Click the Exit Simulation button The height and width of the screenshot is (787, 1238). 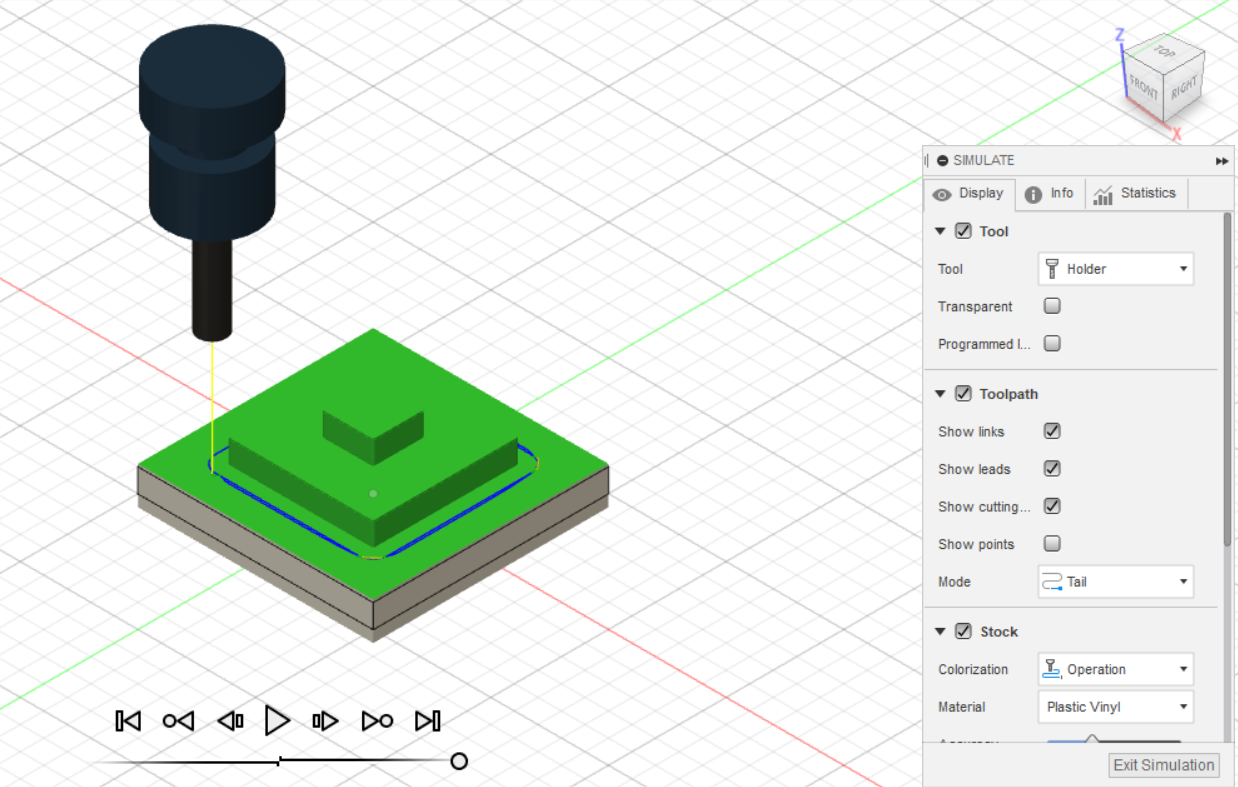pos(1164,765)
